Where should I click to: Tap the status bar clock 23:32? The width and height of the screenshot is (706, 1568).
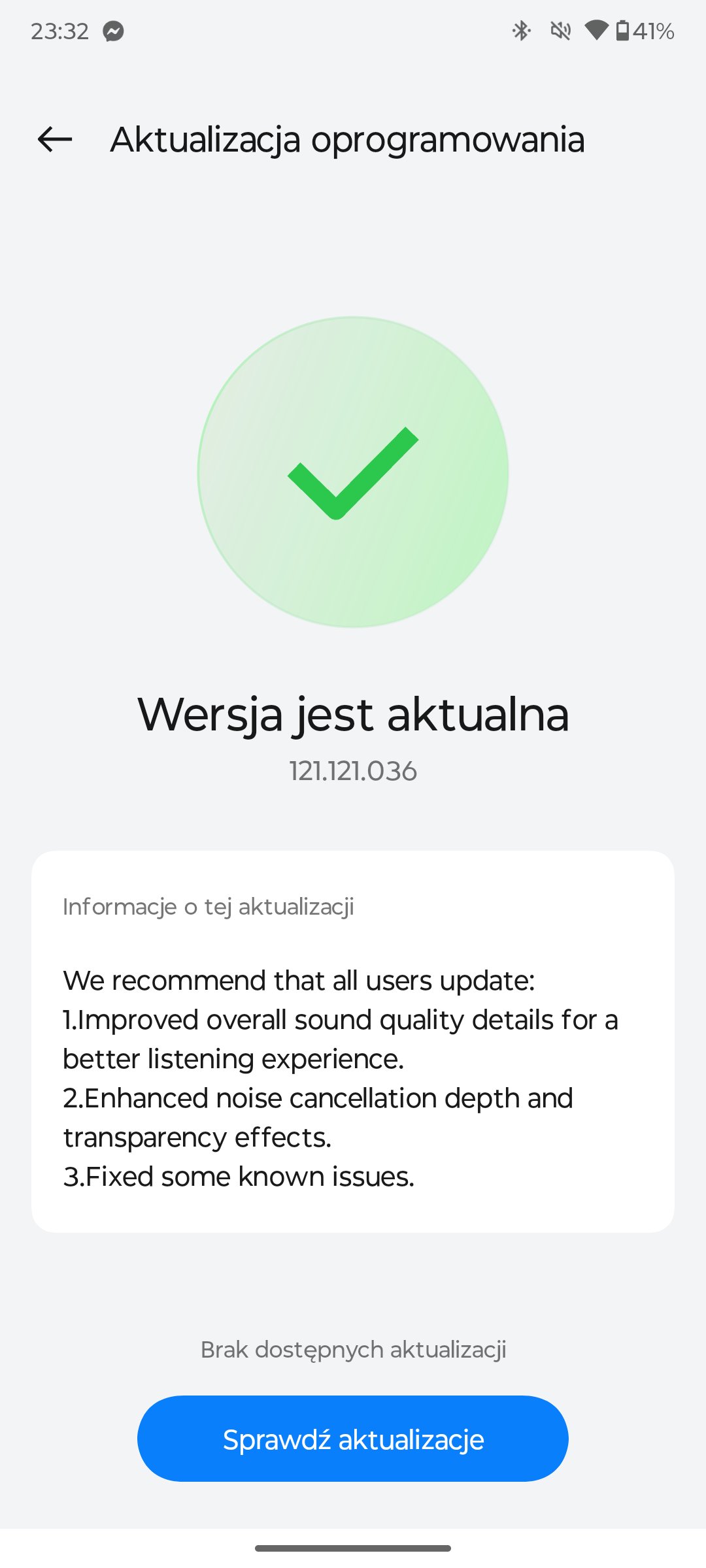point(59,31)
